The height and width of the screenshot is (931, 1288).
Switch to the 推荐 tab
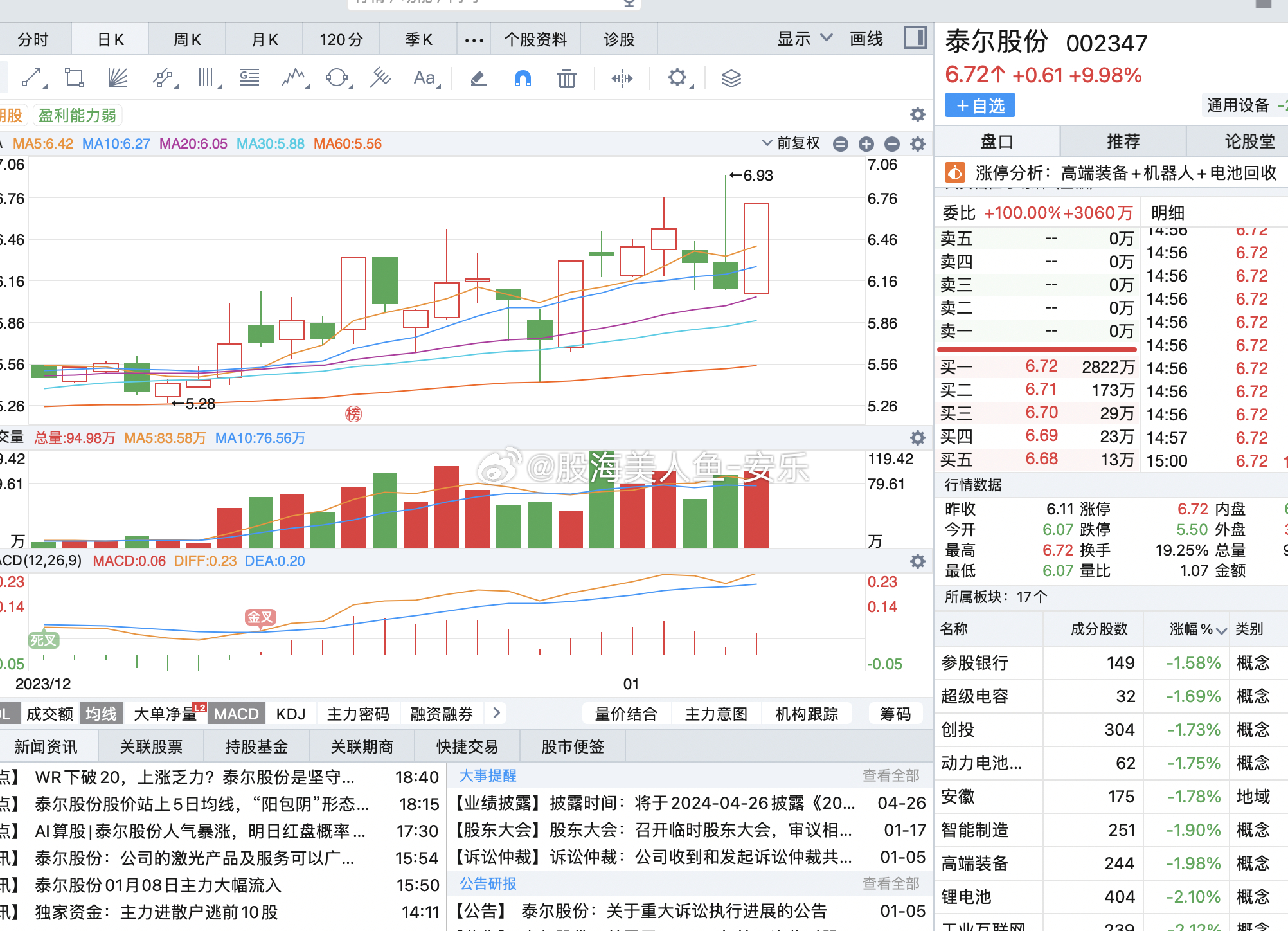coord(1123,141)
